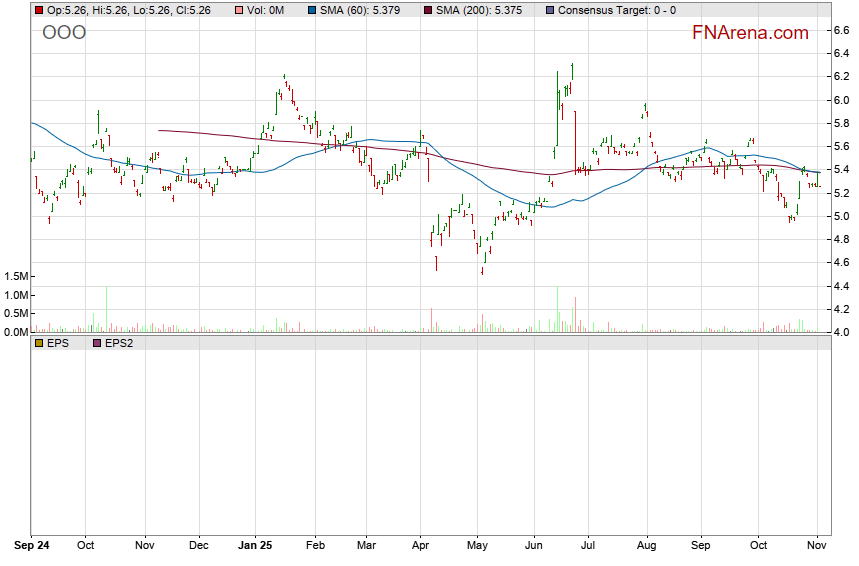Click the Jun month label on time axis

click(x=534, y=547)
